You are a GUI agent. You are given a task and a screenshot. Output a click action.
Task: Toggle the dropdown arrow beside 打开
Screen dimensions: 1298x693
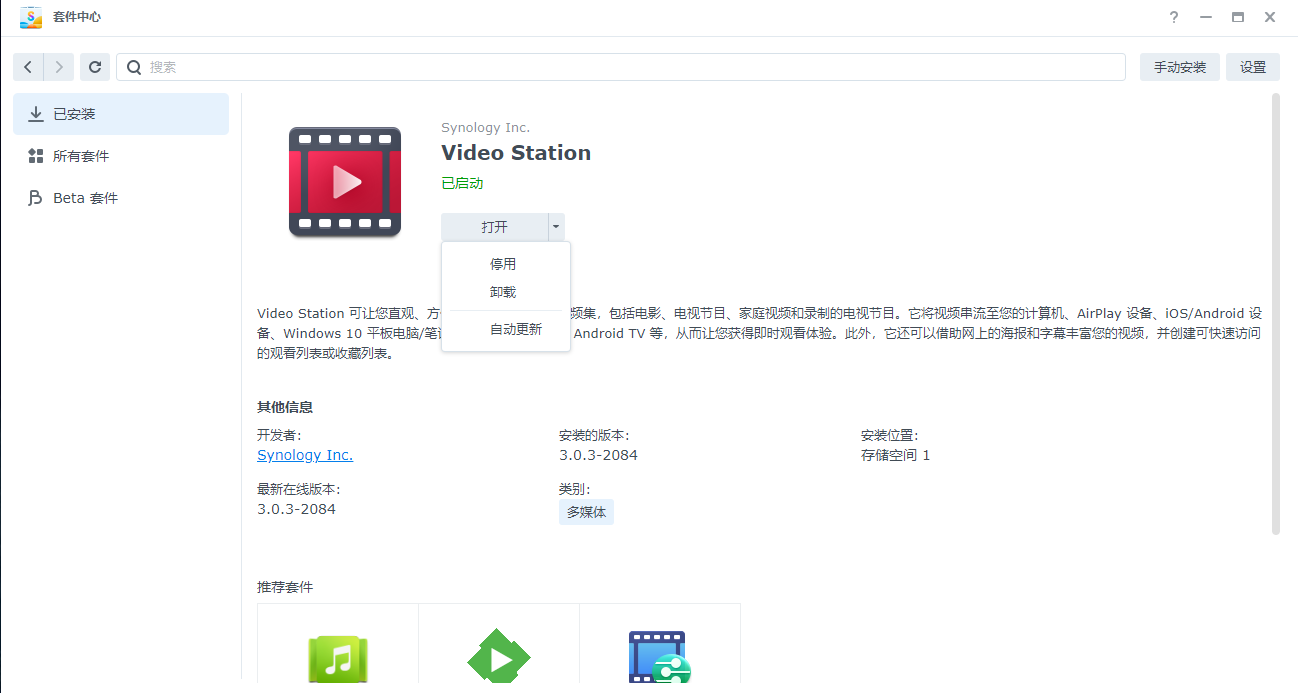556,227
